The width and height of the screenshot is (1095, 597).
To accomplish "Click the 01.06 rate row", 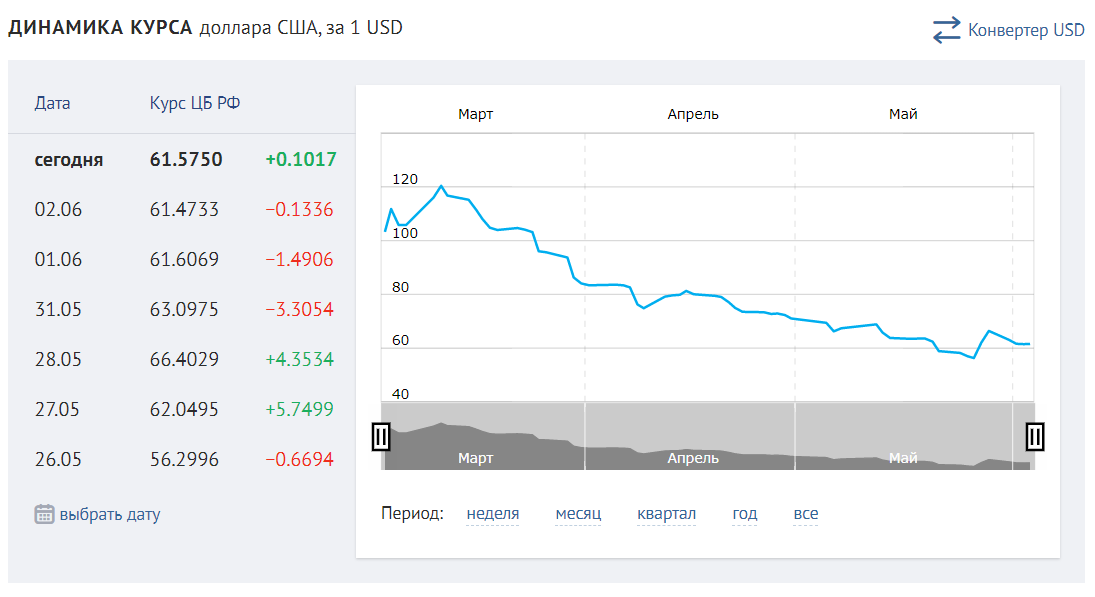I will coord(185,259).
